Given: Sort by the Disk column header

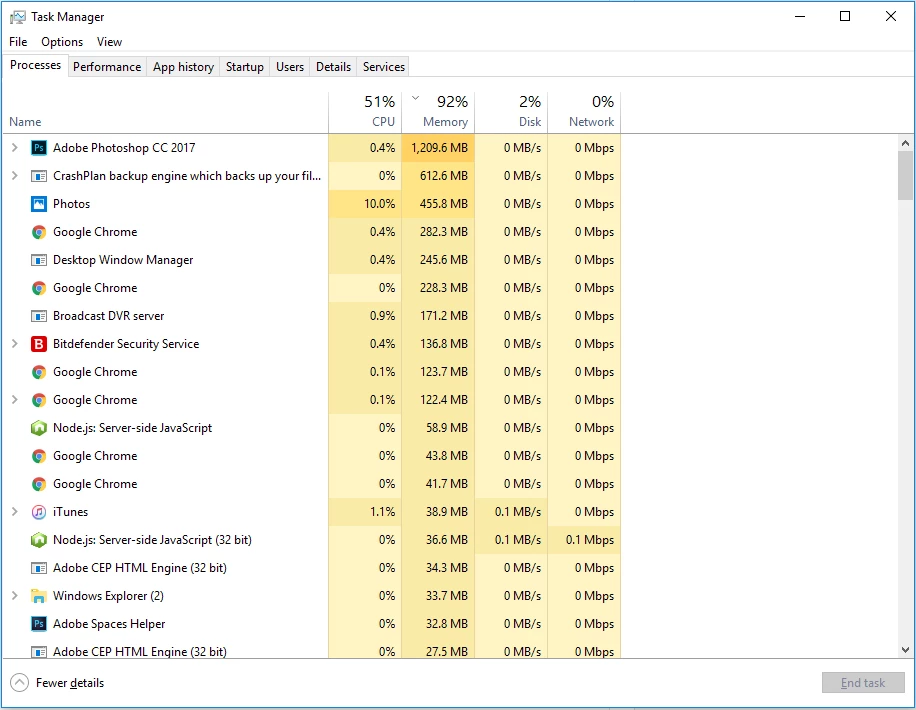Looking at the screenshot, I should 512,112.
